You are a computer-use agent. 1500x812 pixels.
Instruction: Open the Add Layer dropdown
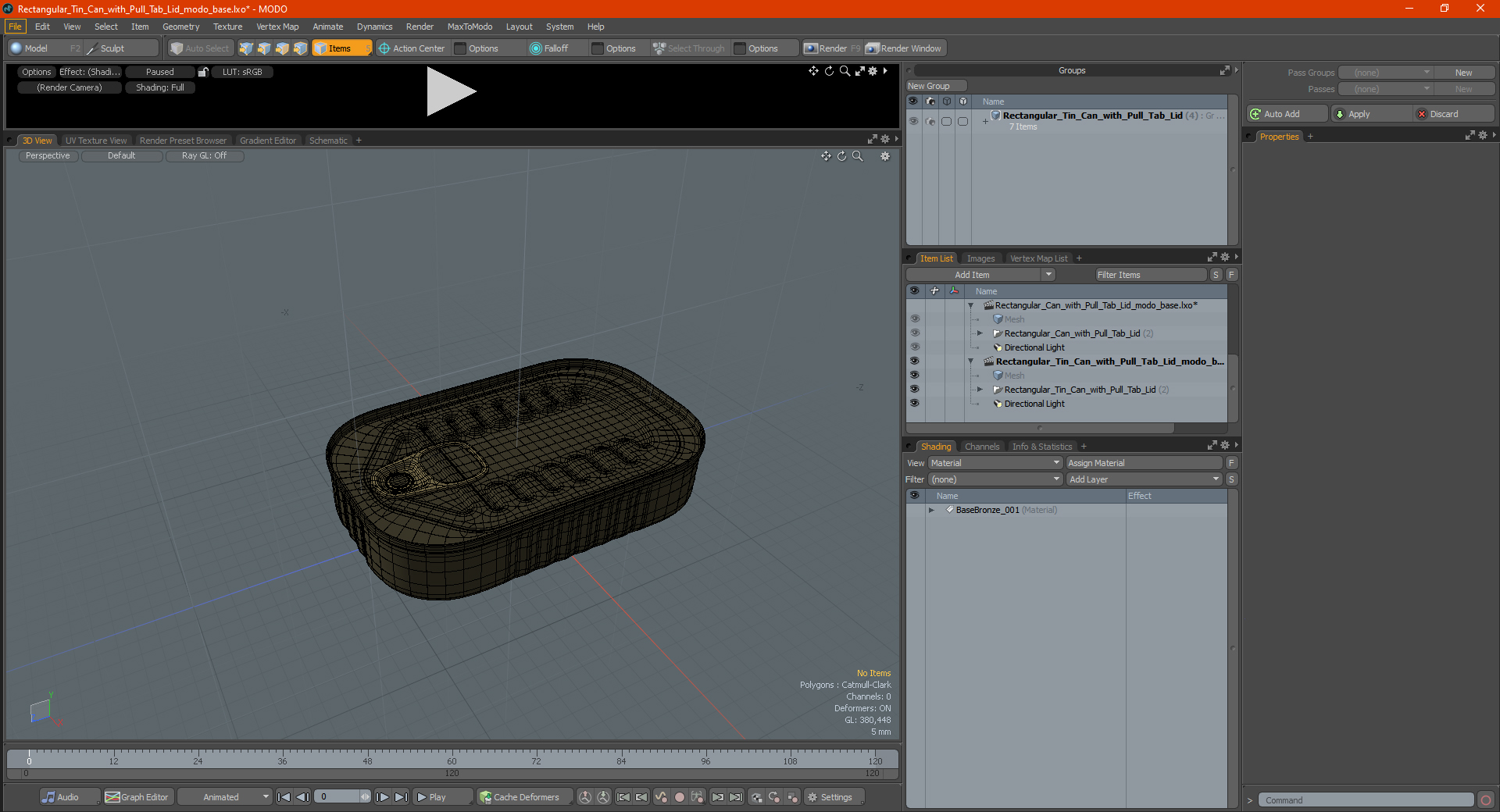[x=1144, y=479]
